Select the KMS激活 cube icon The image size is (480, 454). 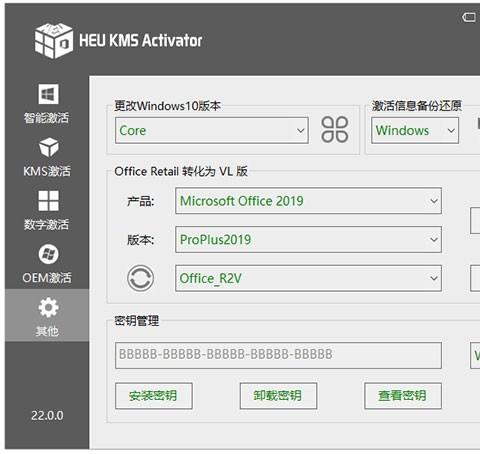point(49,147)
